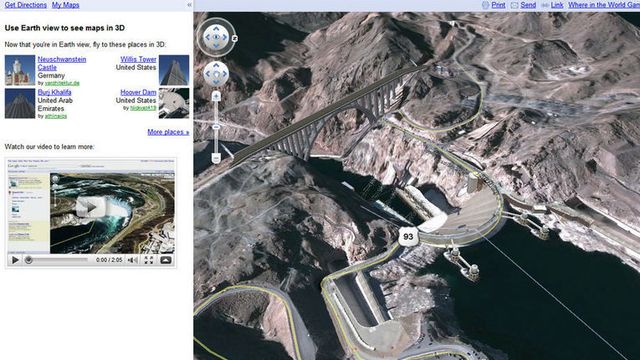640x360 pixels.
Task: Click the 0:00 / 2:05 time display
Action: coord(109,260)
